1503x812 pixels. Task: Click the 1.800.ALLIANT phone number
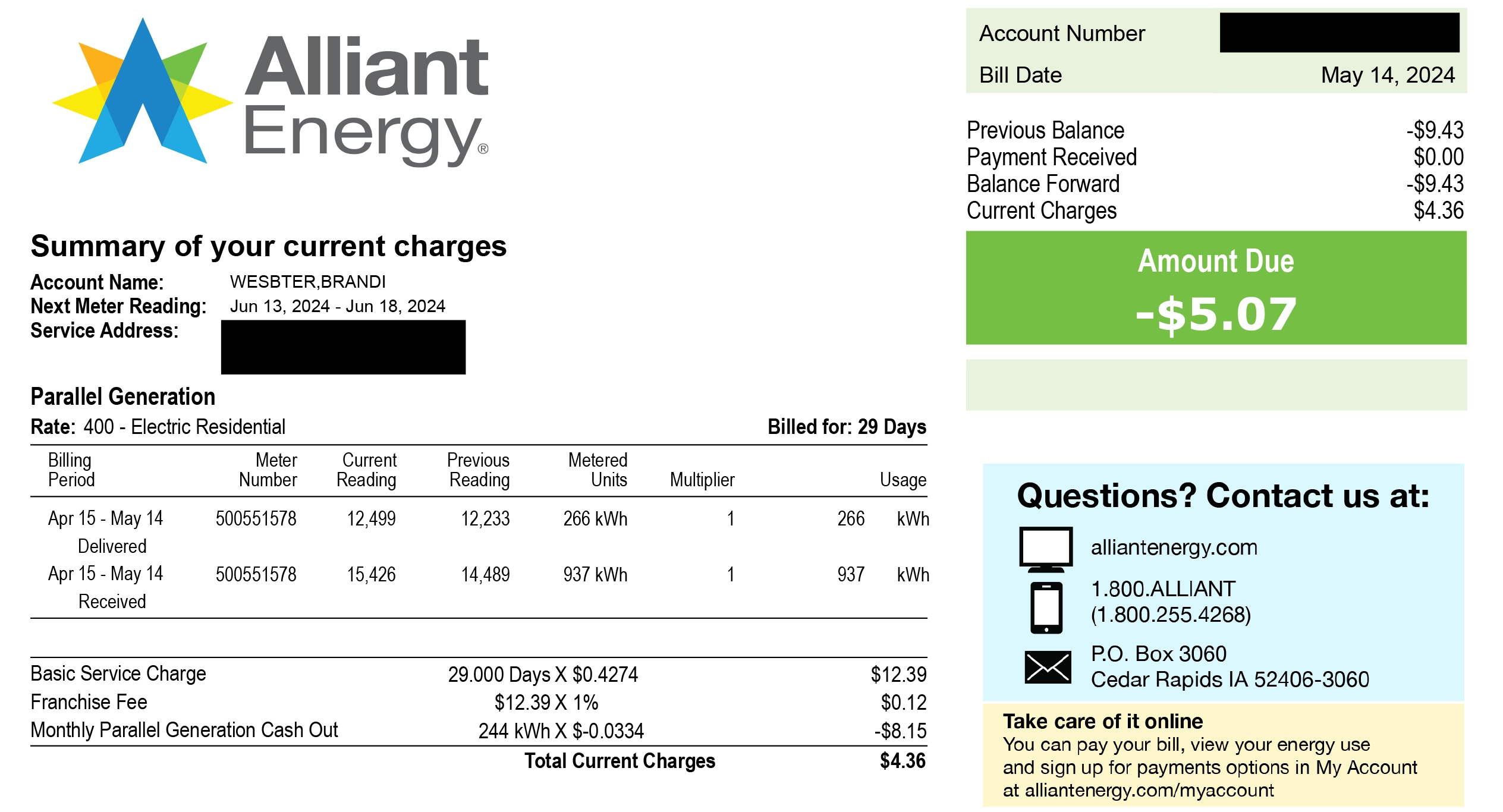coord(1163,589)
